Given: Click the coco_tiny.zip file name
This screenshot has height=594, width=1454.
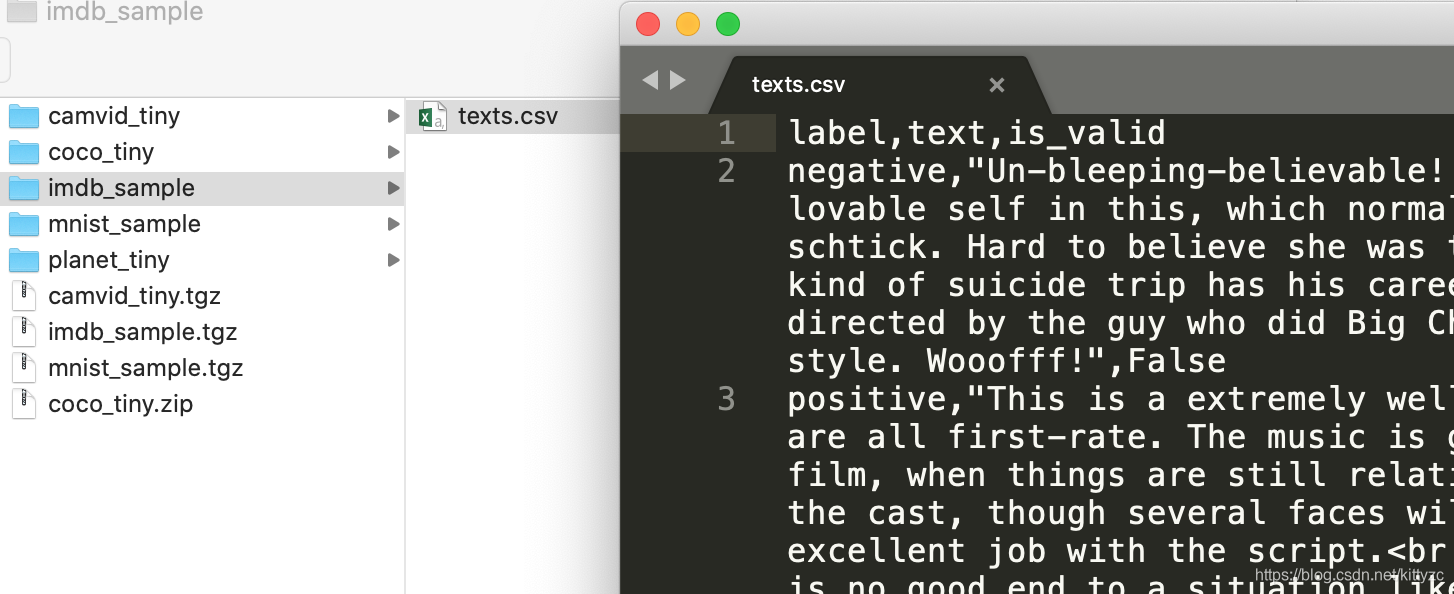Looking at the screenshot, I should tap(120, 404).
